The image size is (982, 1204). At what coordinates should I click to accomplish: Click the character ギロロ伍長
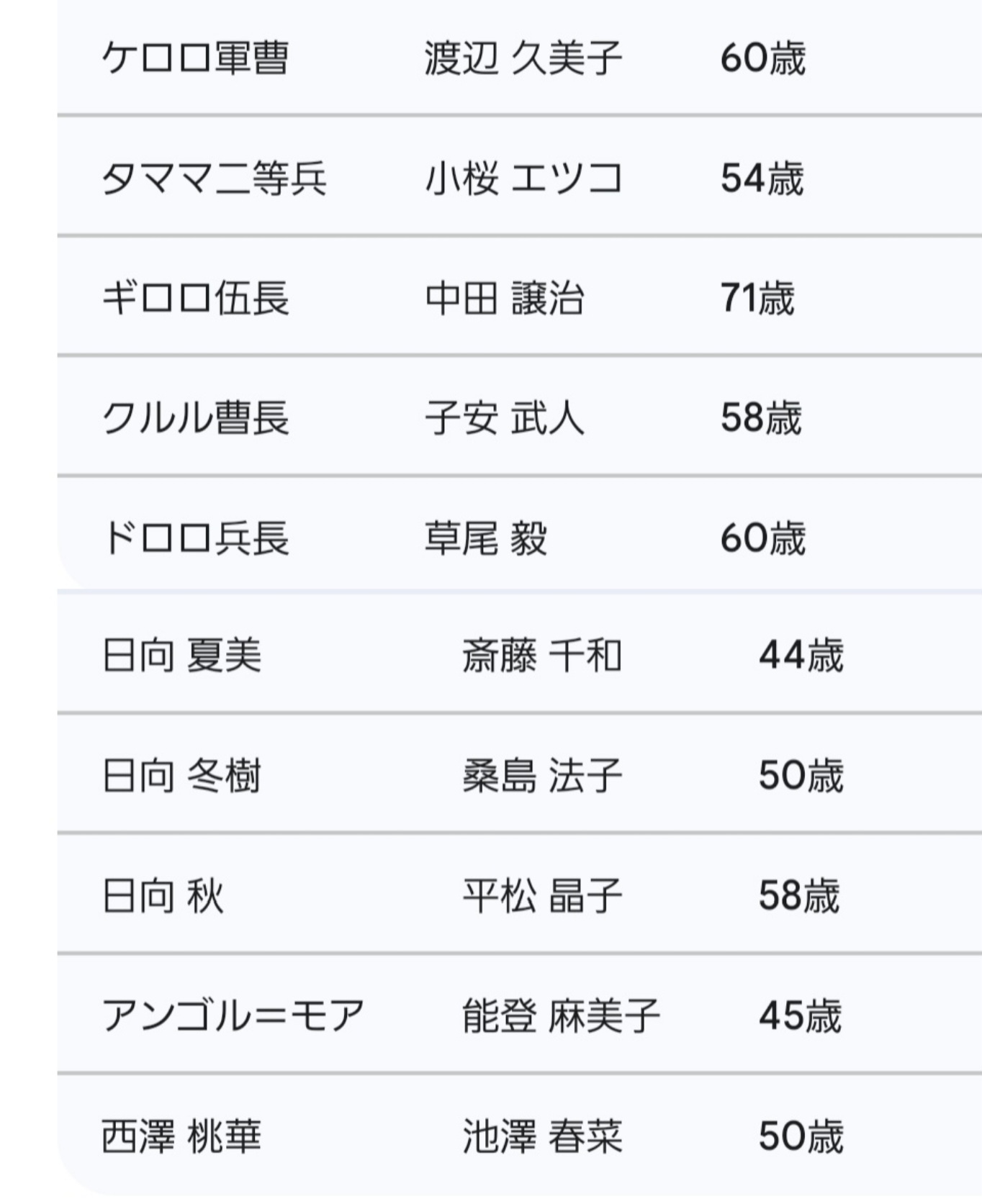[195, 299]
